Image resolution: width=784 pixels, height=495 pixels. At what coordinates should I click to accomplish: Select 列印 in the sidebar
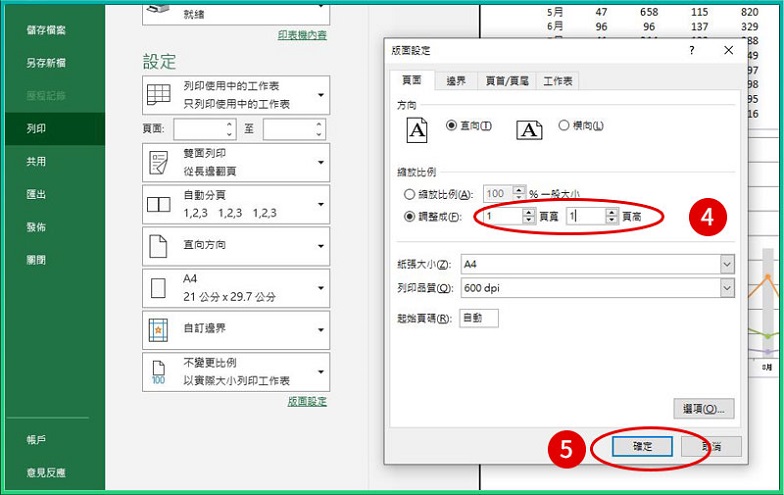pos(55,128)
